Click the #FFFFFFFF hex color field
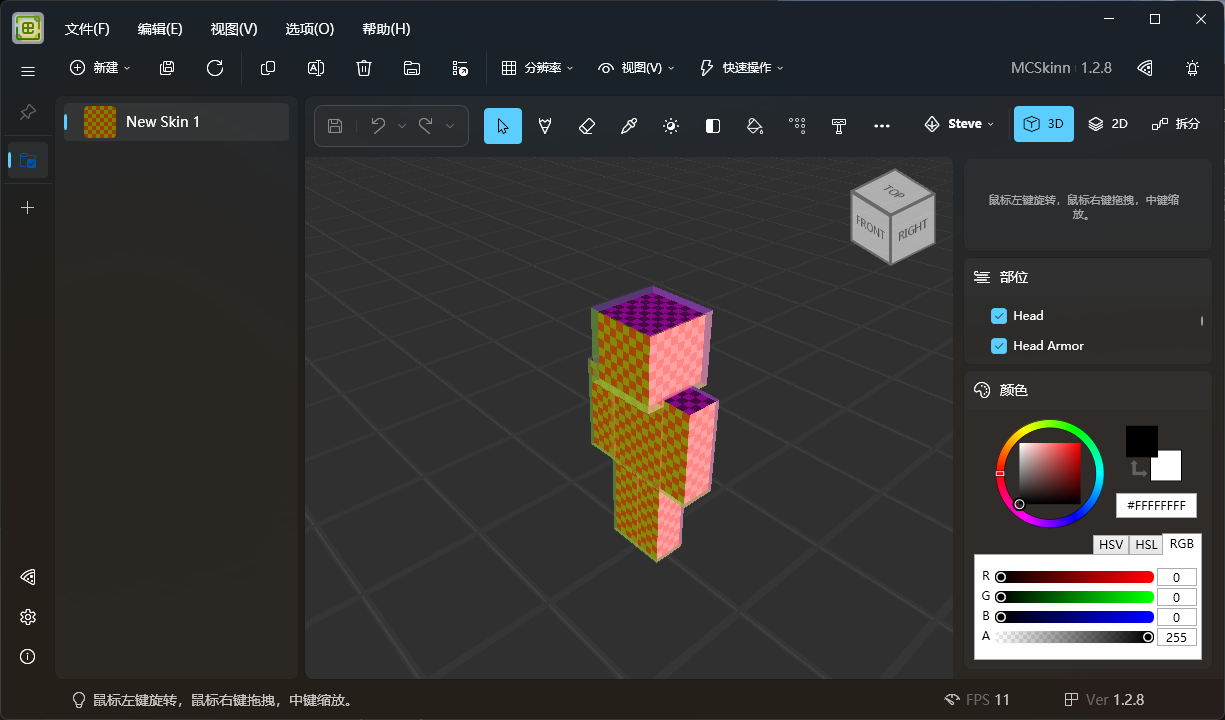 click(1156, 506)
